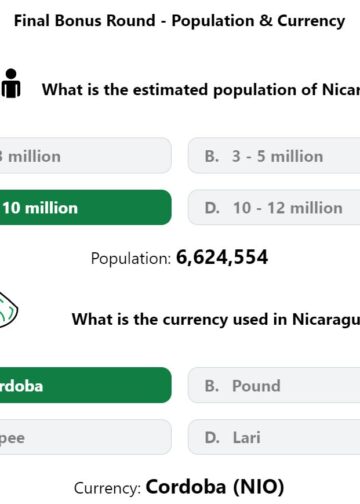Click the Final Bonus Round heading
Viewport: 360px width, 504px height.
point(179,21)
